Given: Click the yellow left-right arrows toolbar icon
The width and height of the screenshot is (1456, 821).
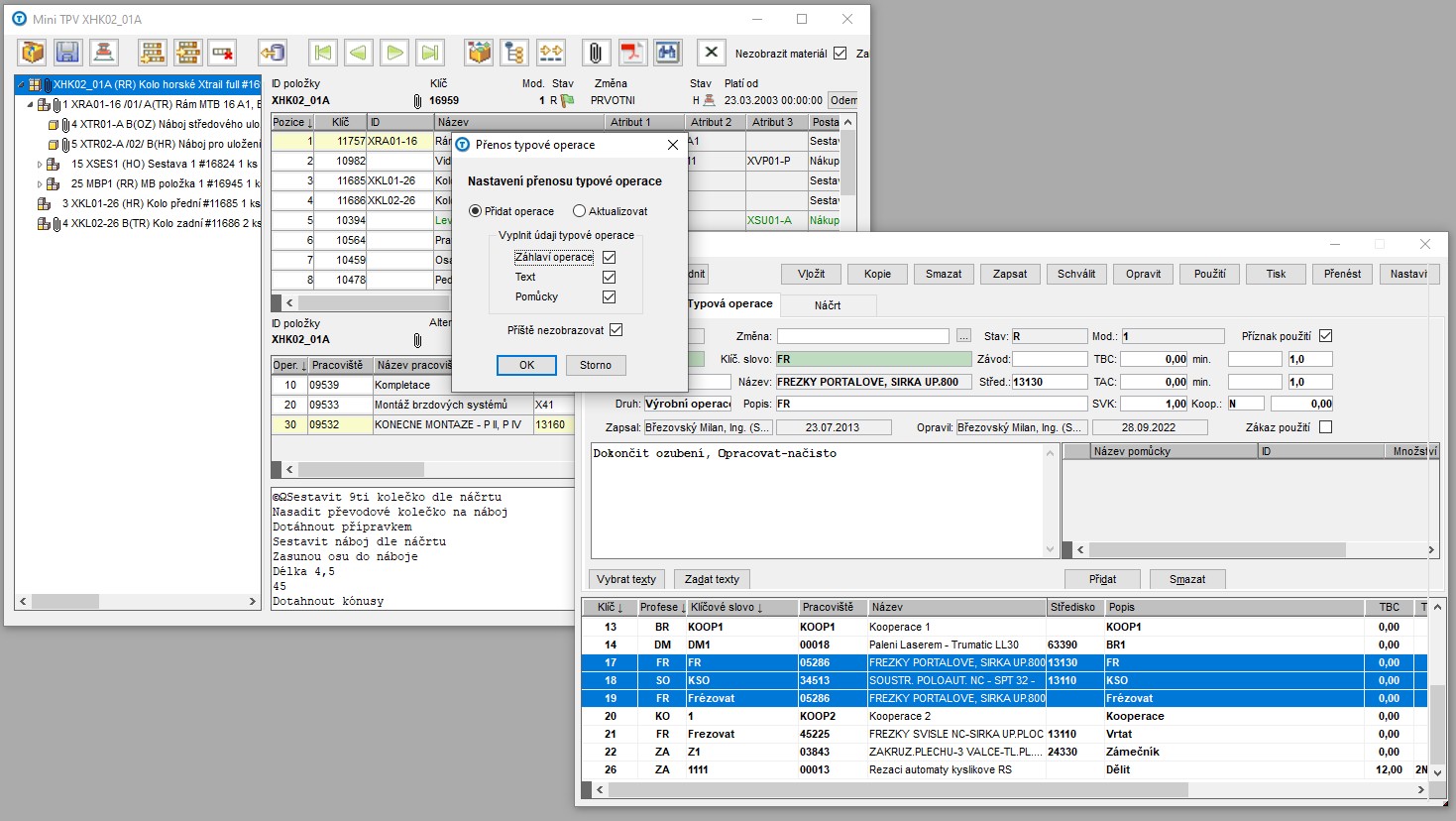Looking at the screenshot, I should point(550,53).
